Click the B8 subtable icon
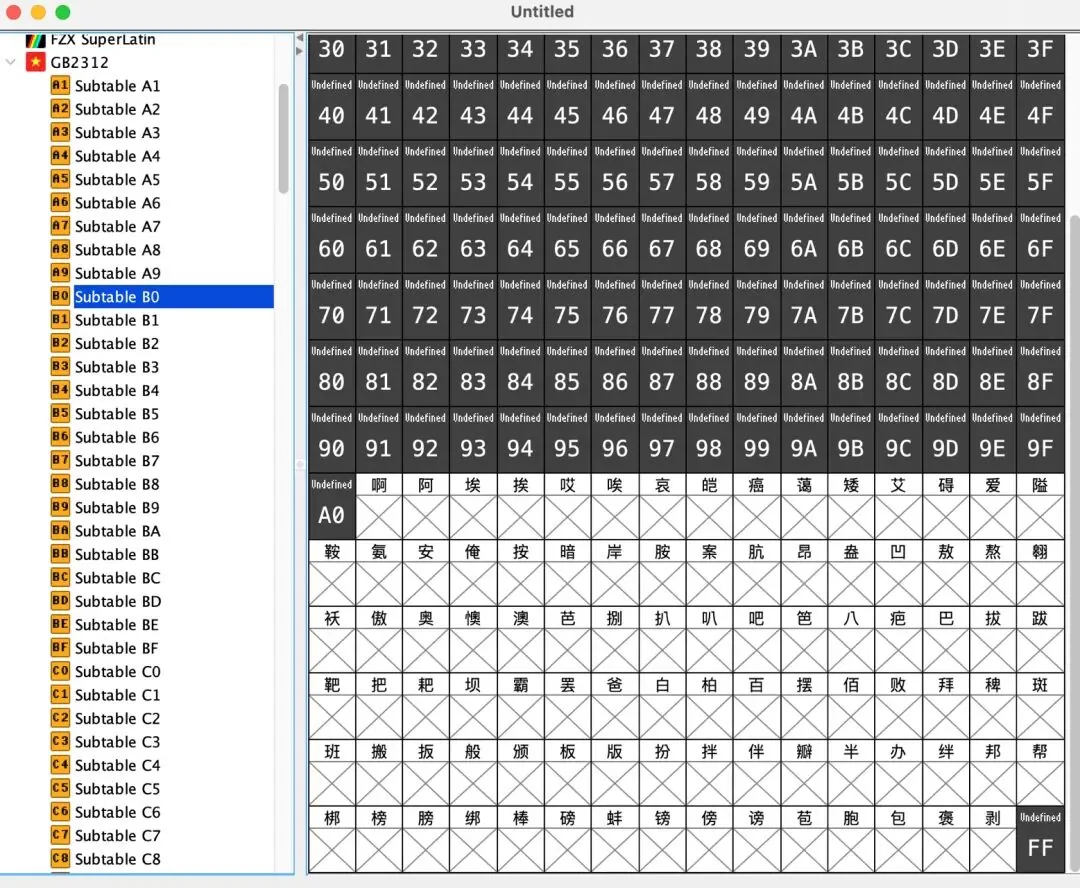Screen dimensions: 1080x888 (60, 484)
